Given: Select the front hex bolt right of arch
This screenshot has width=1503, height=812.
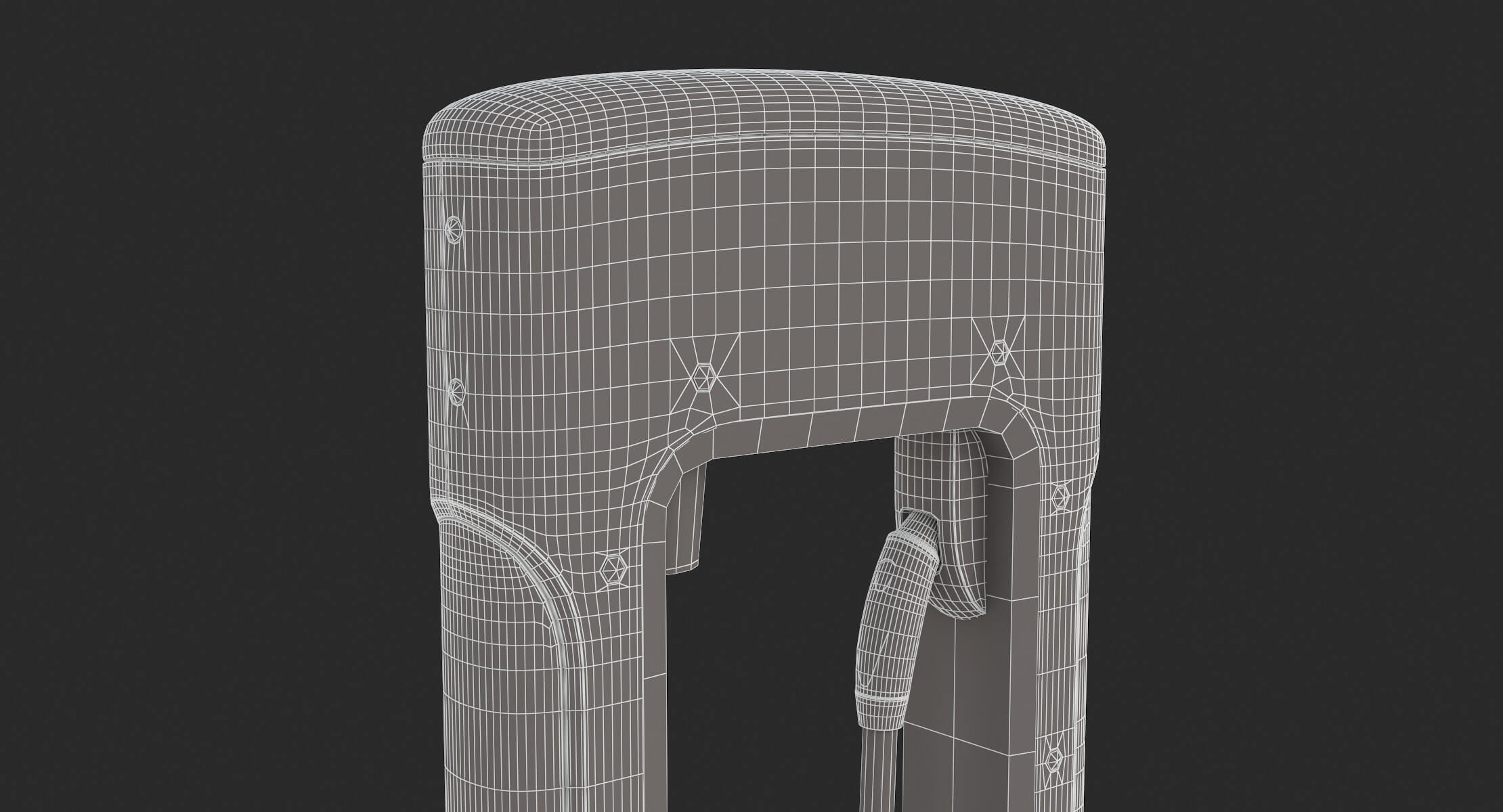Looking at the screenshot, I should tap(1000, 353).
